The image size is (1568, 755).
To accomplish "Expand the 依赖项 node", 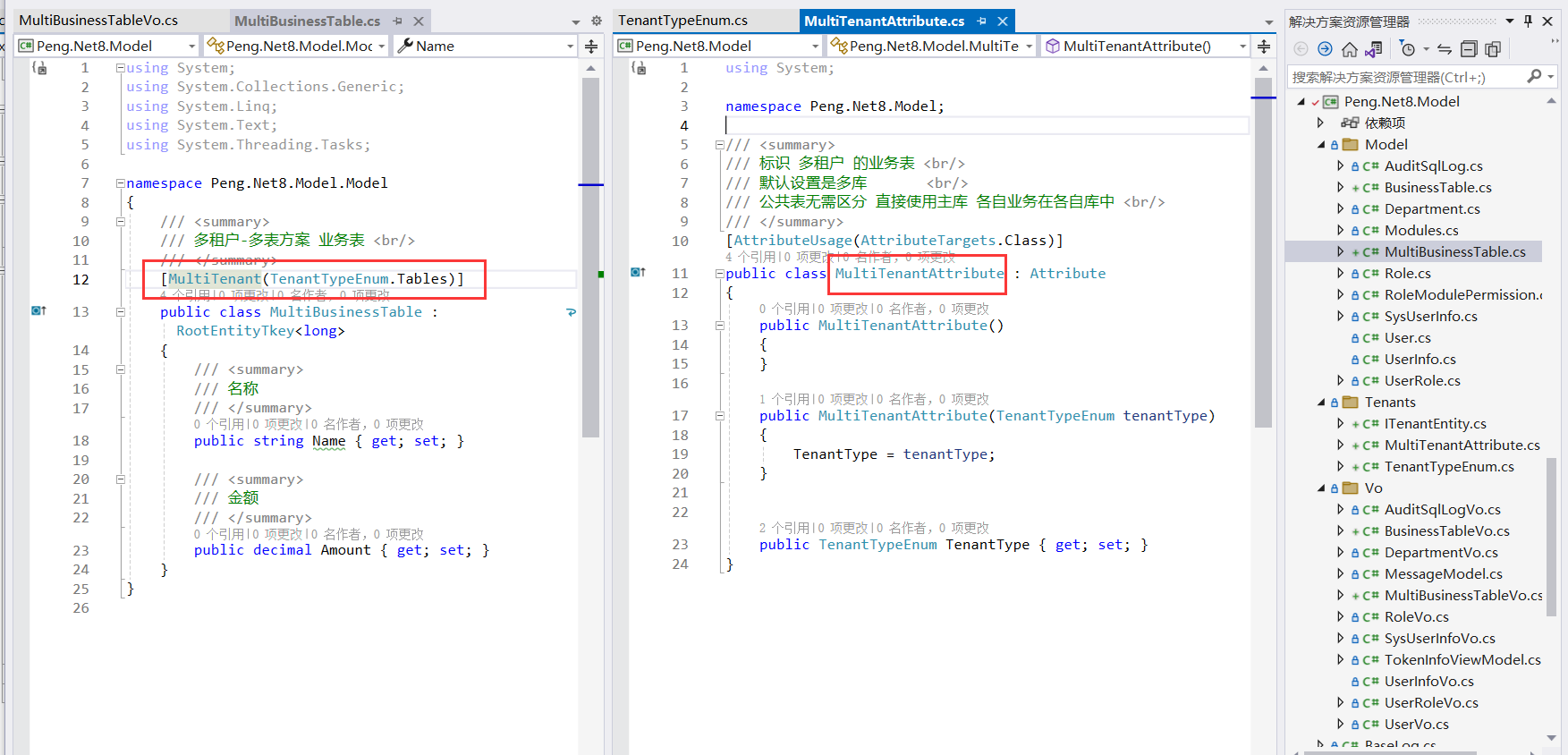I will [x=1320, y=123].
